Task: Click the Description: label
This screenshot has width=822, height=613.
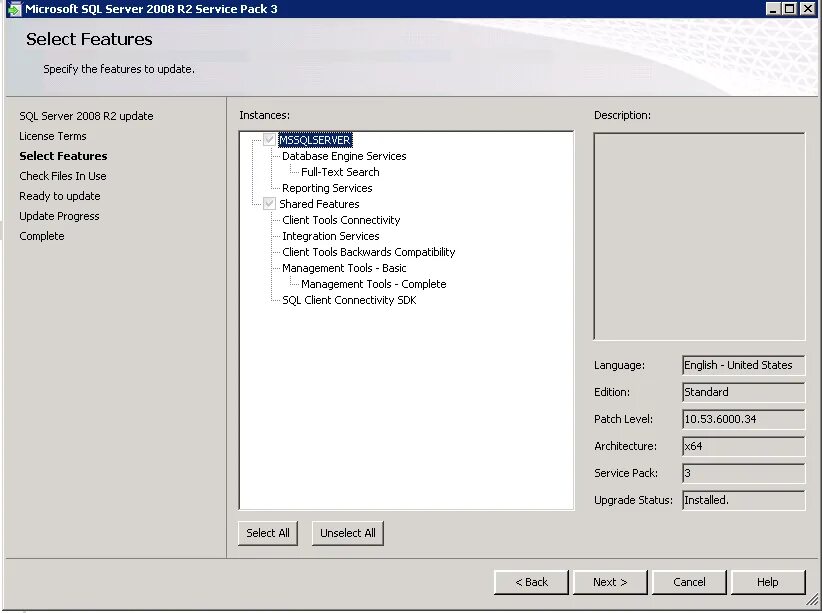Action: pos(622,115)
